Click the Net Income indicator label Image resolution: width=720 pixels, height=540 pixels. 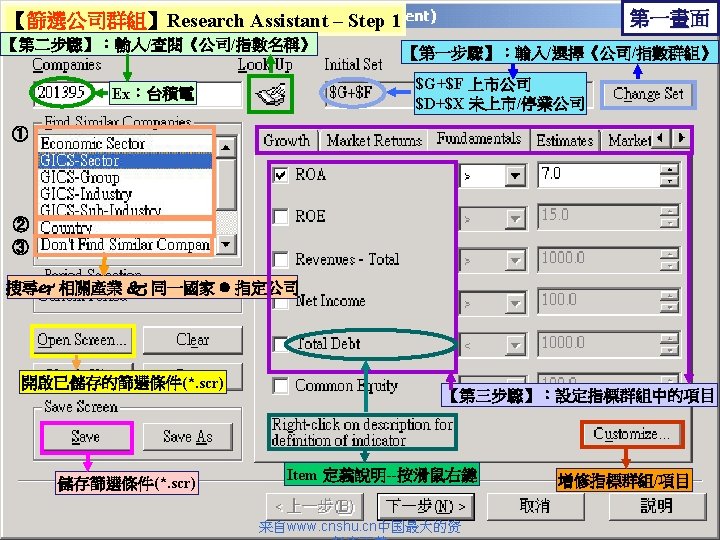pyautogui.click(x=331, y=301)
